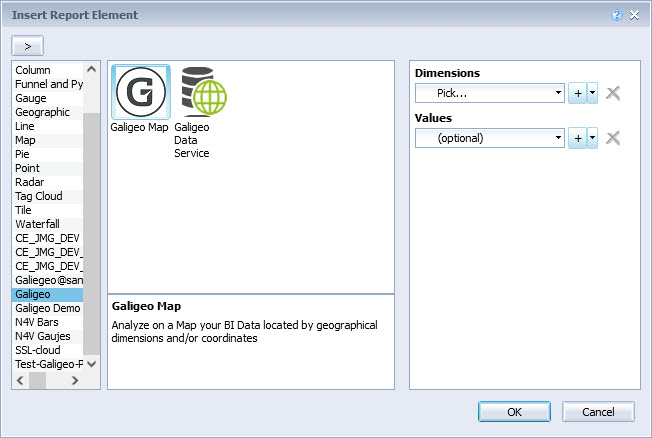Expand the arrow beside Values plus button
Viewport: 652px width, 438px height.
593,138
